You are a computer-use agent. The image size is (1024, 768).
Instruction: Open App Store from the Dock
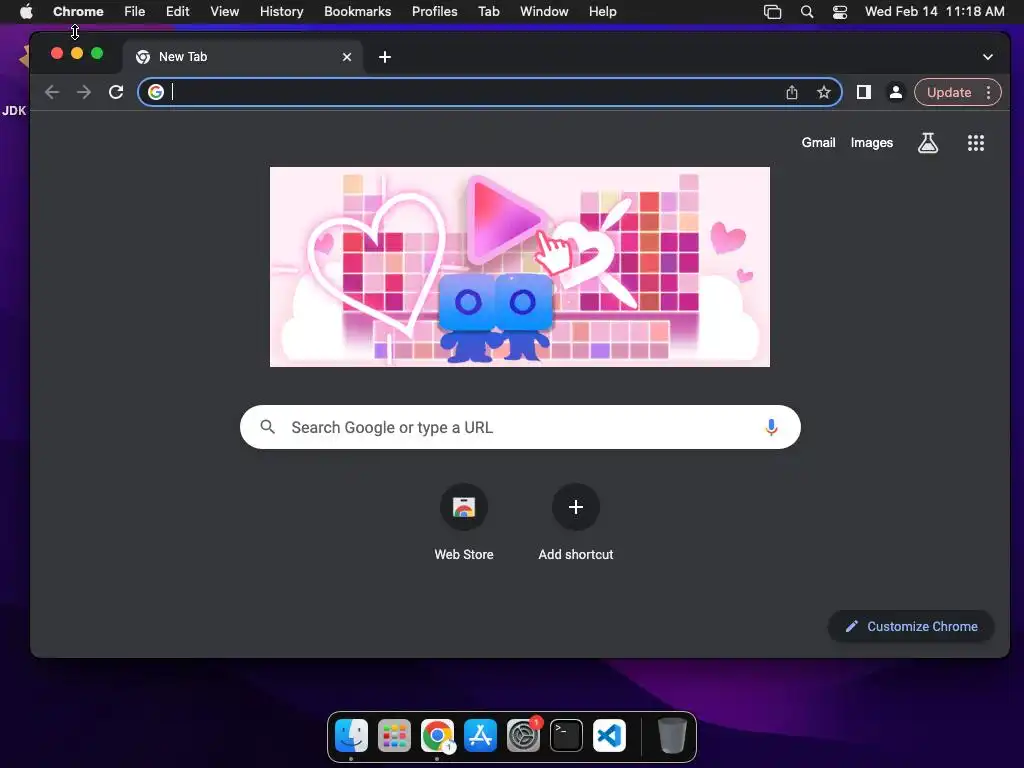(480, 735)
